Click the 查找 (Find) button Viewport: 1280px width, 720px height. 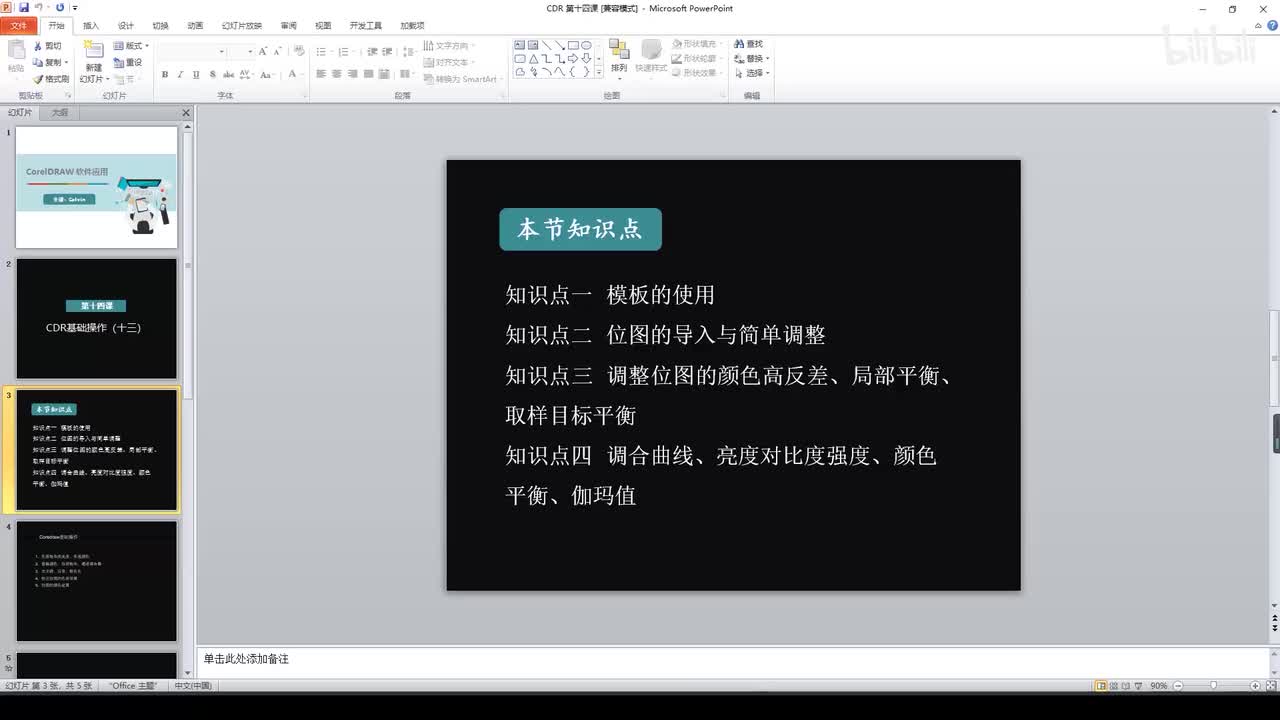748,44
